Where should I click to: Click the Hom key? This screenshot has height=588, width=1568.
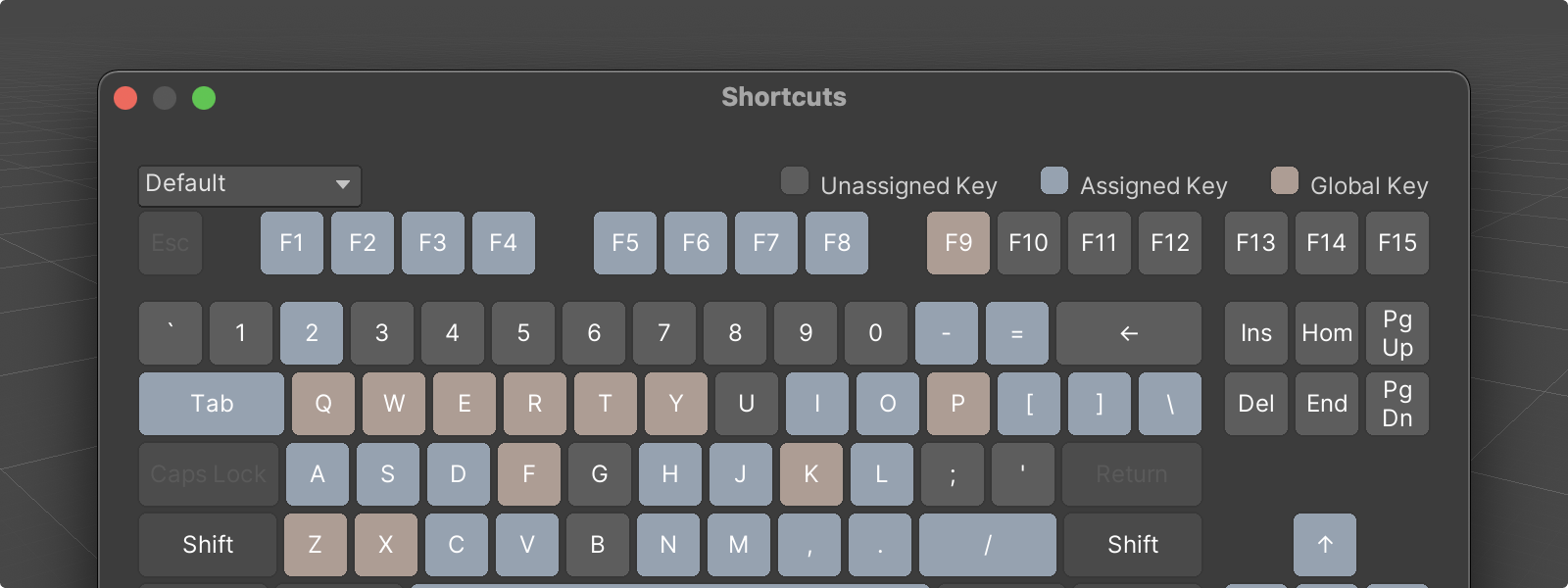click(1326, 333)
